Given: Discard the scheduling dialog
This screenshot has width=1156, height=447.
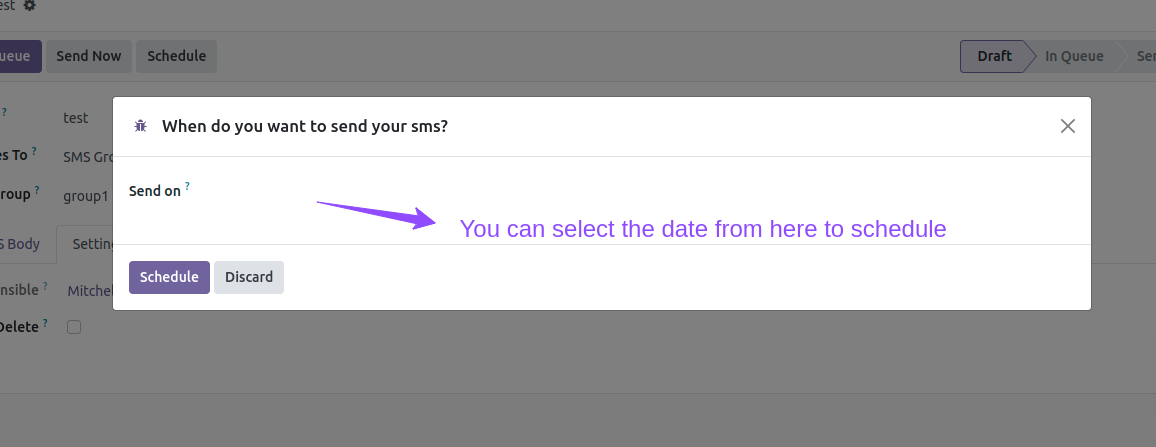Looking at the screenshot, I should pyautogui.click(x=249, y=277).
